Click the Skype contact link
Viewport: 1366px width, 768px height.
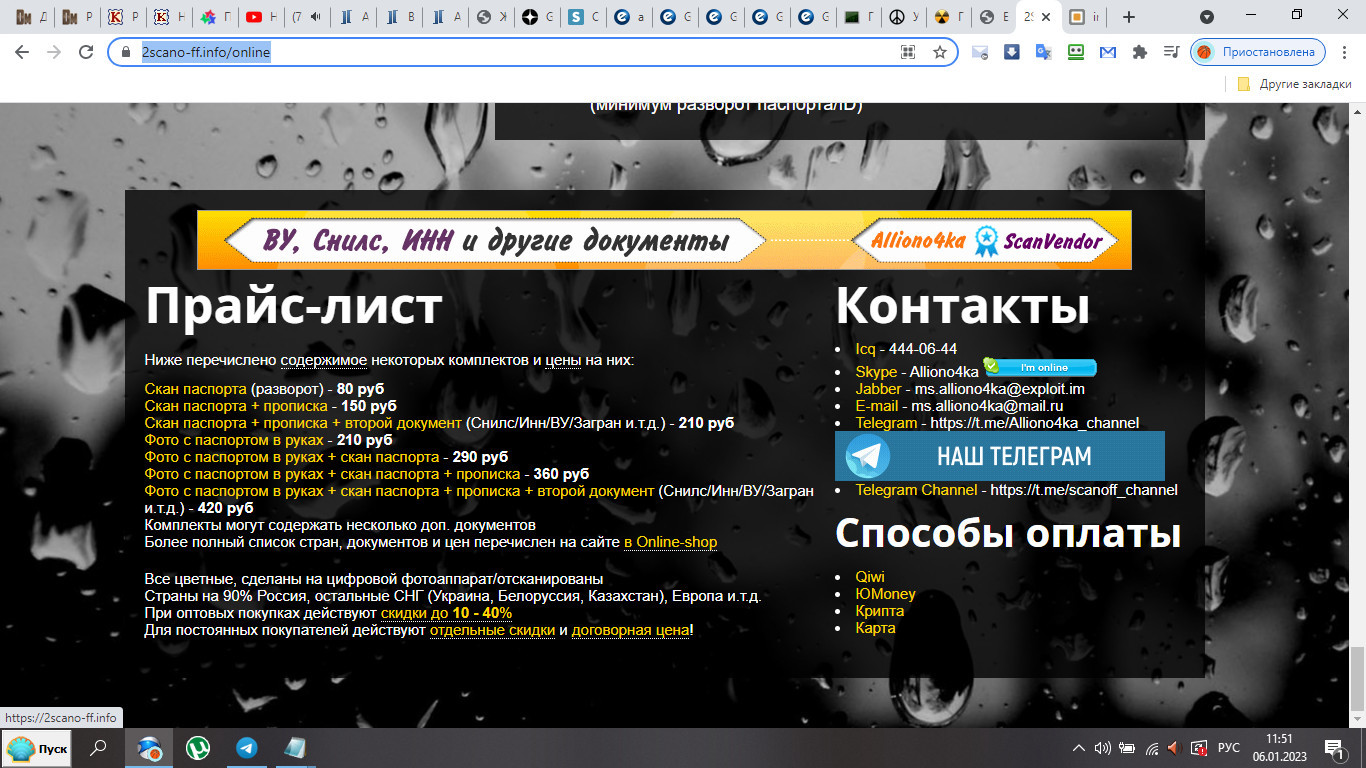coord(876,371)
